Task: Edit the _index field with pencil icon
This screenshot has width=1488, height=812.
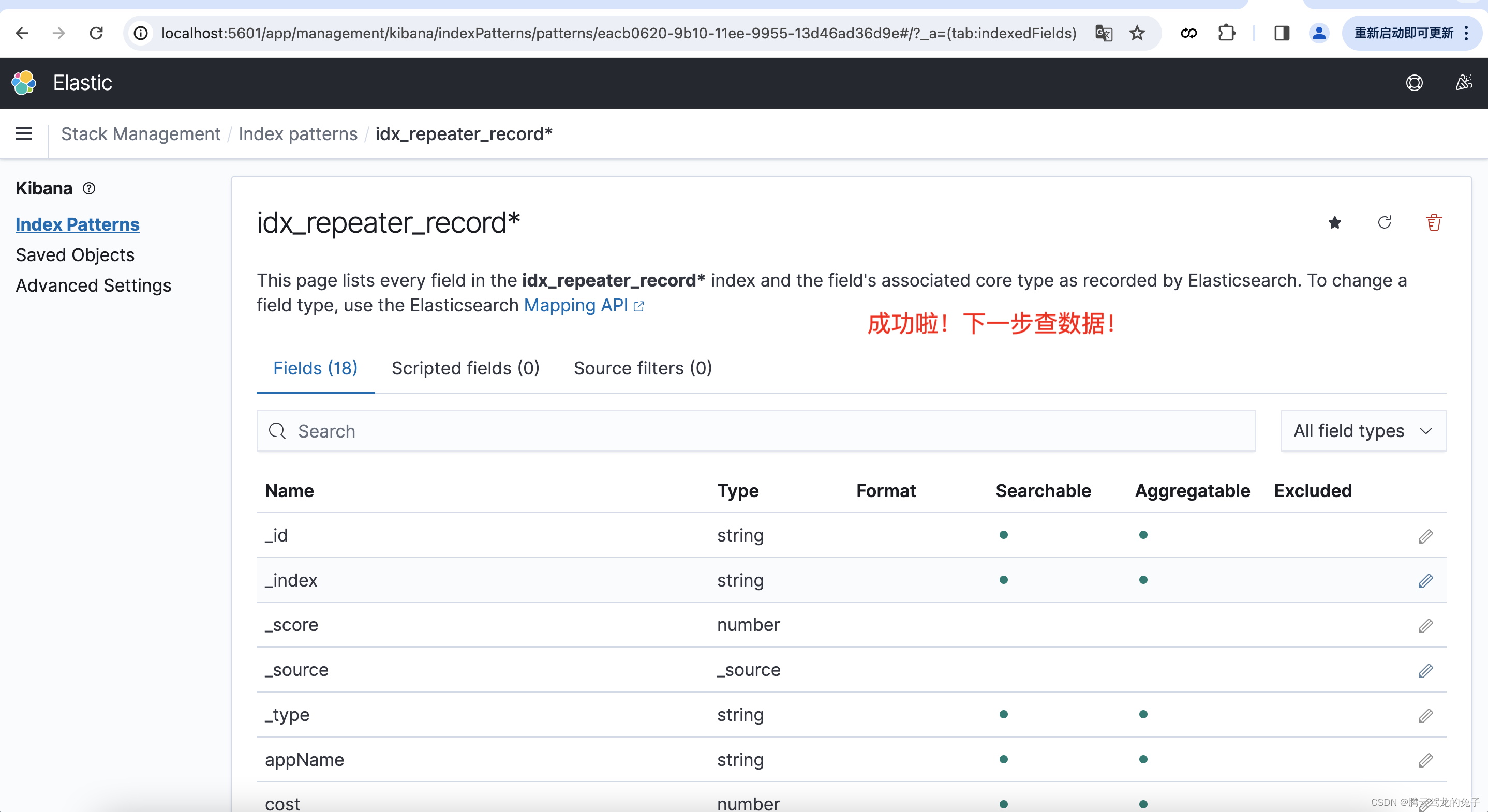Action: click(1425, 580)
